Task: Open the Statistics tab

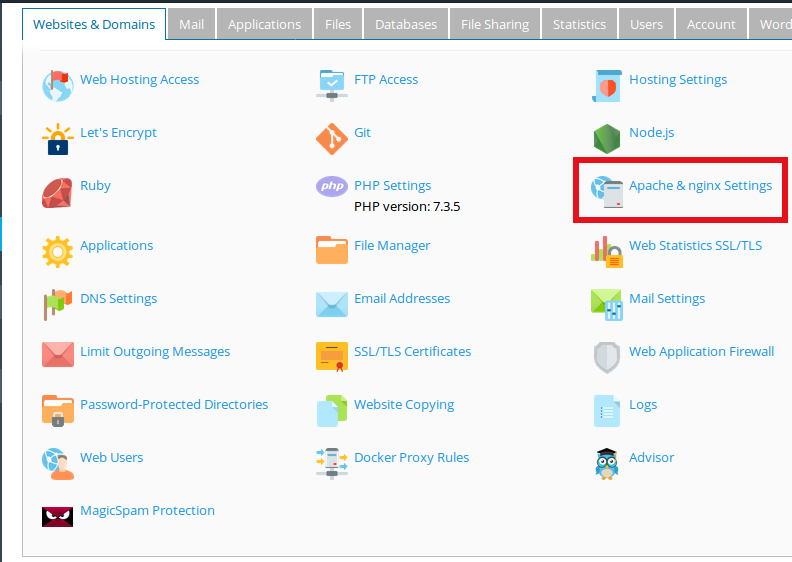Action: point(579,24)
